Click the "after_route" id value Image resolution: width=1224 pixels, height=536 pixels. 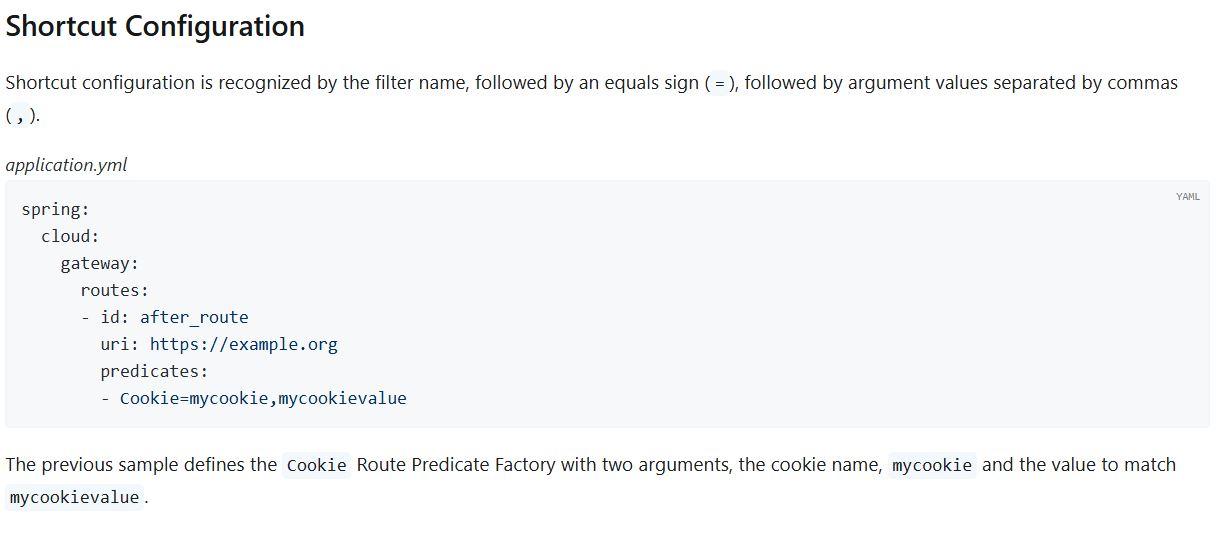[x=194, y=318]
